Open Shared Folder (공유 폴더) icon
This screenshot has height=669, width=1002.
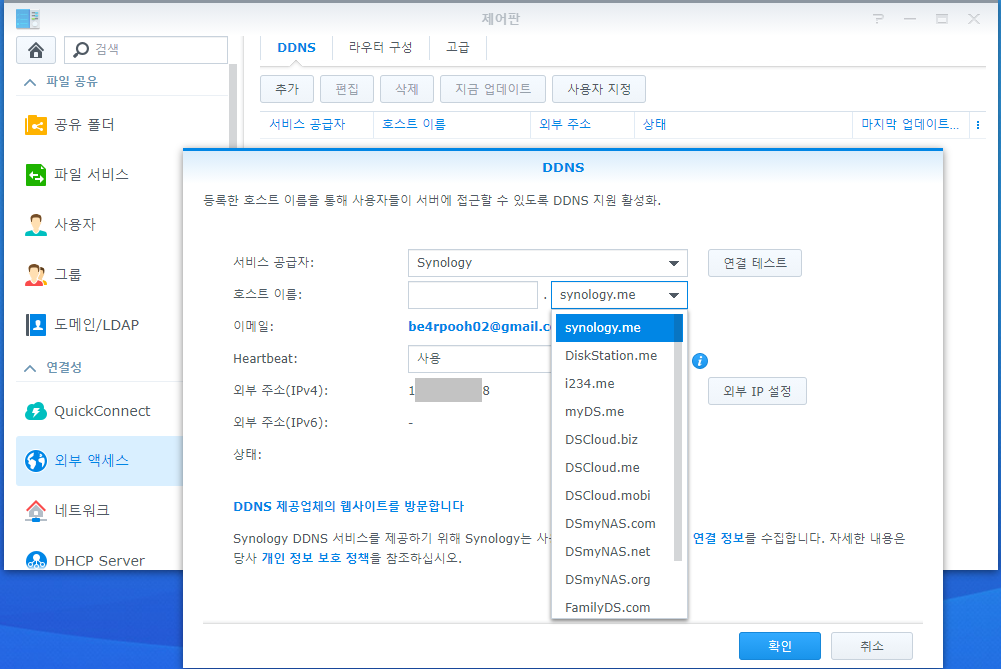36,125
